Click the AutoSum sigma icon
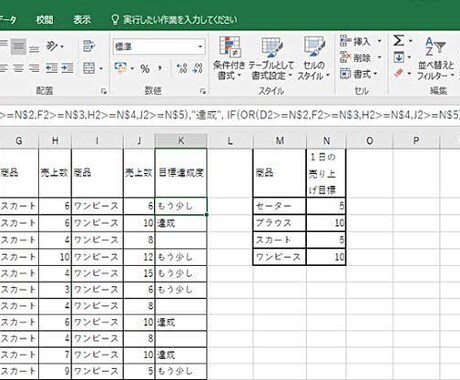This screenshot has height=380, width=460. (x=399, y=41)
